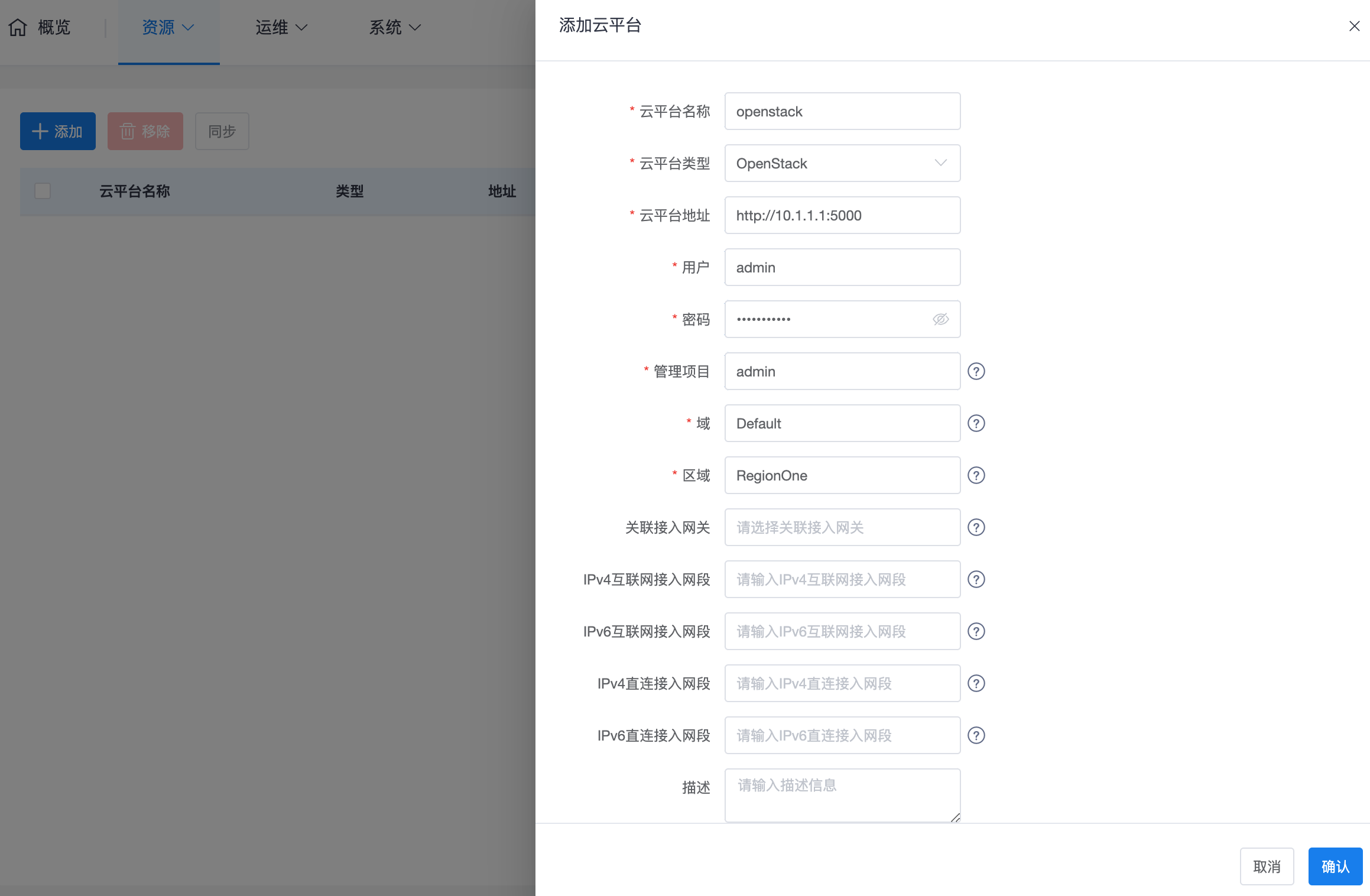
Task: Go to the 概览 overview tab
Action: [40, 27]
